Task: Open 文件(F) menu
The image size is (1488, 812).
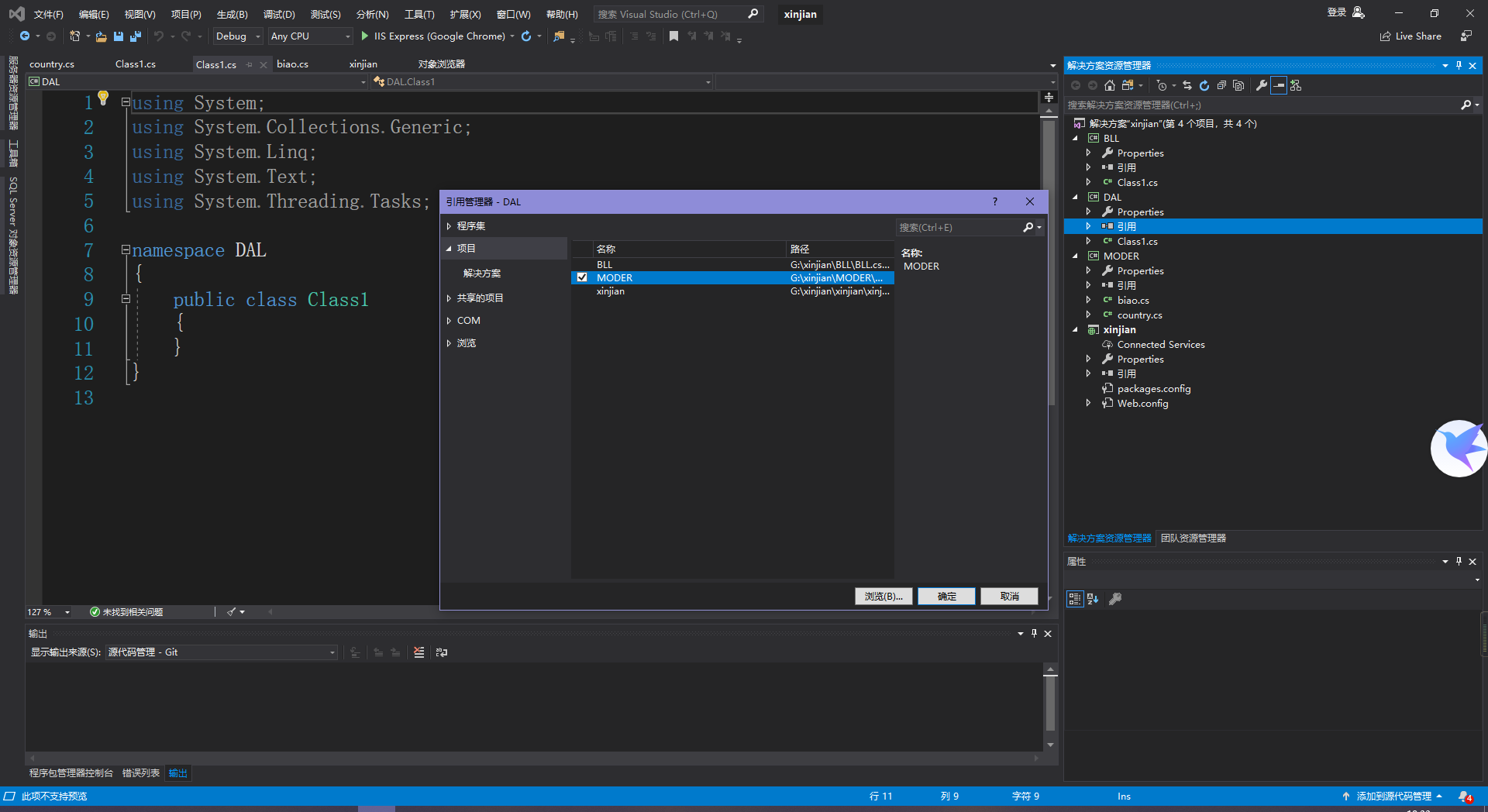Action: click(x=48, y=14)
